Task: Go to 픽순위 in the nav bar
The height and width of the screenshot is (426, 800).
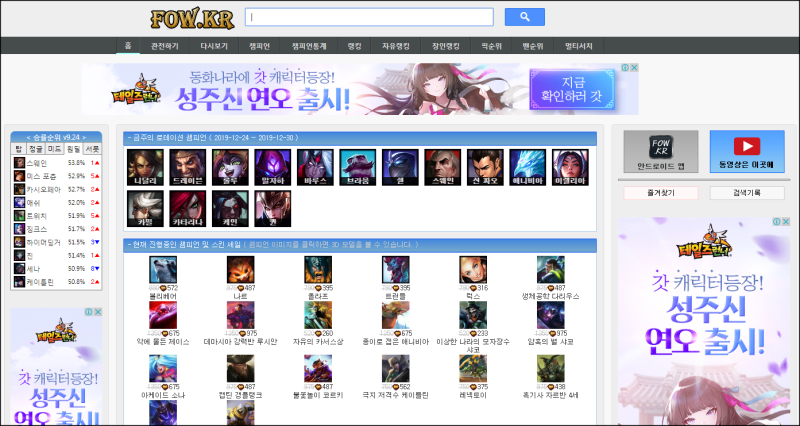Action: 491,46
